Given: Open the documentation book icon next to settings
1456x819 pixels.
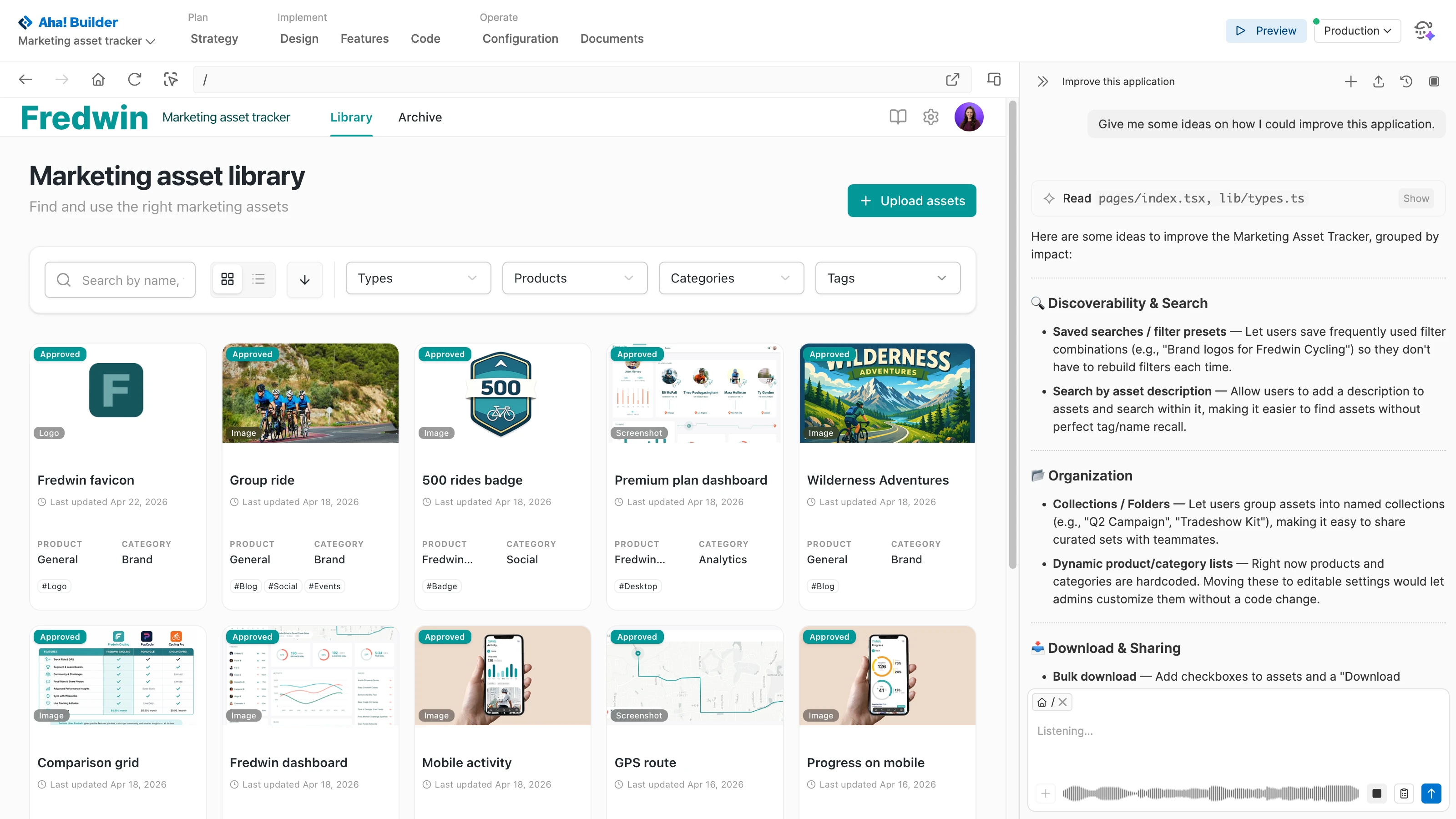Looking at the screenshot, I should click(x=898, y=116).
